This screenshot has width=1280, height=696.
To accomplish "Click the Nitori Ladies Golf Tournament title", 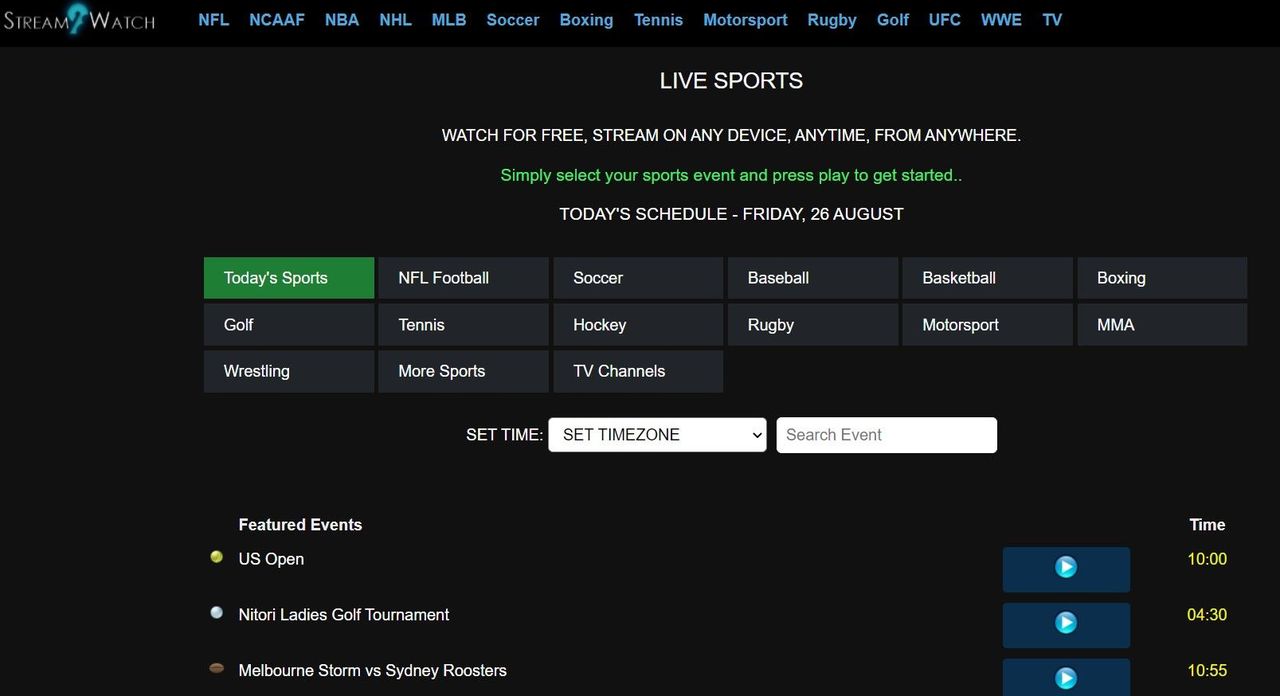I will click(344, 615).
